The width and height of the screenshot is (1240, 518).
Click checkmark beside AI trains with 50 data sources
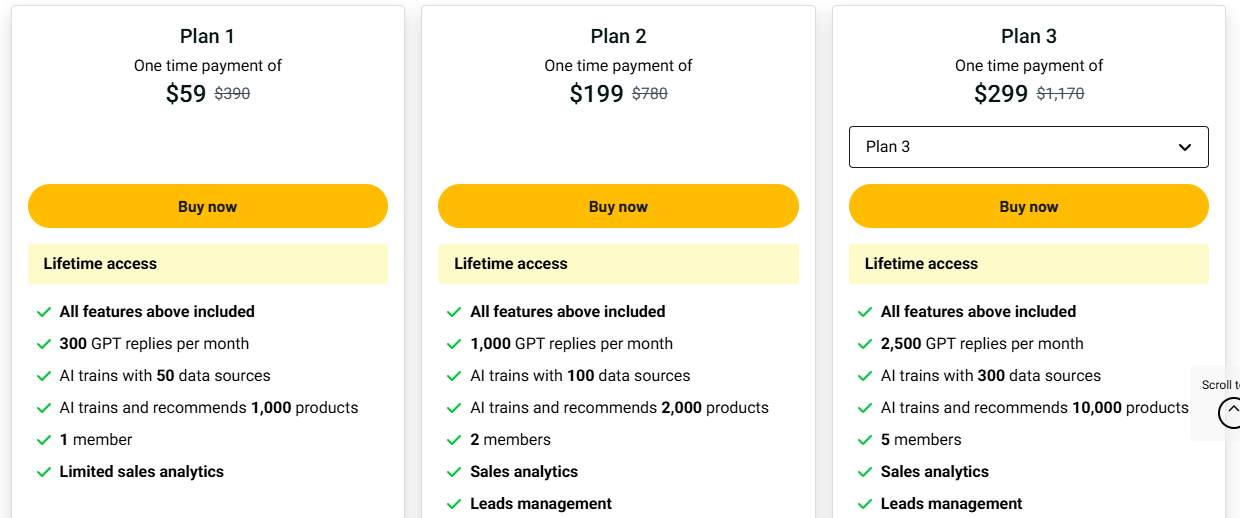coord(44,376)
